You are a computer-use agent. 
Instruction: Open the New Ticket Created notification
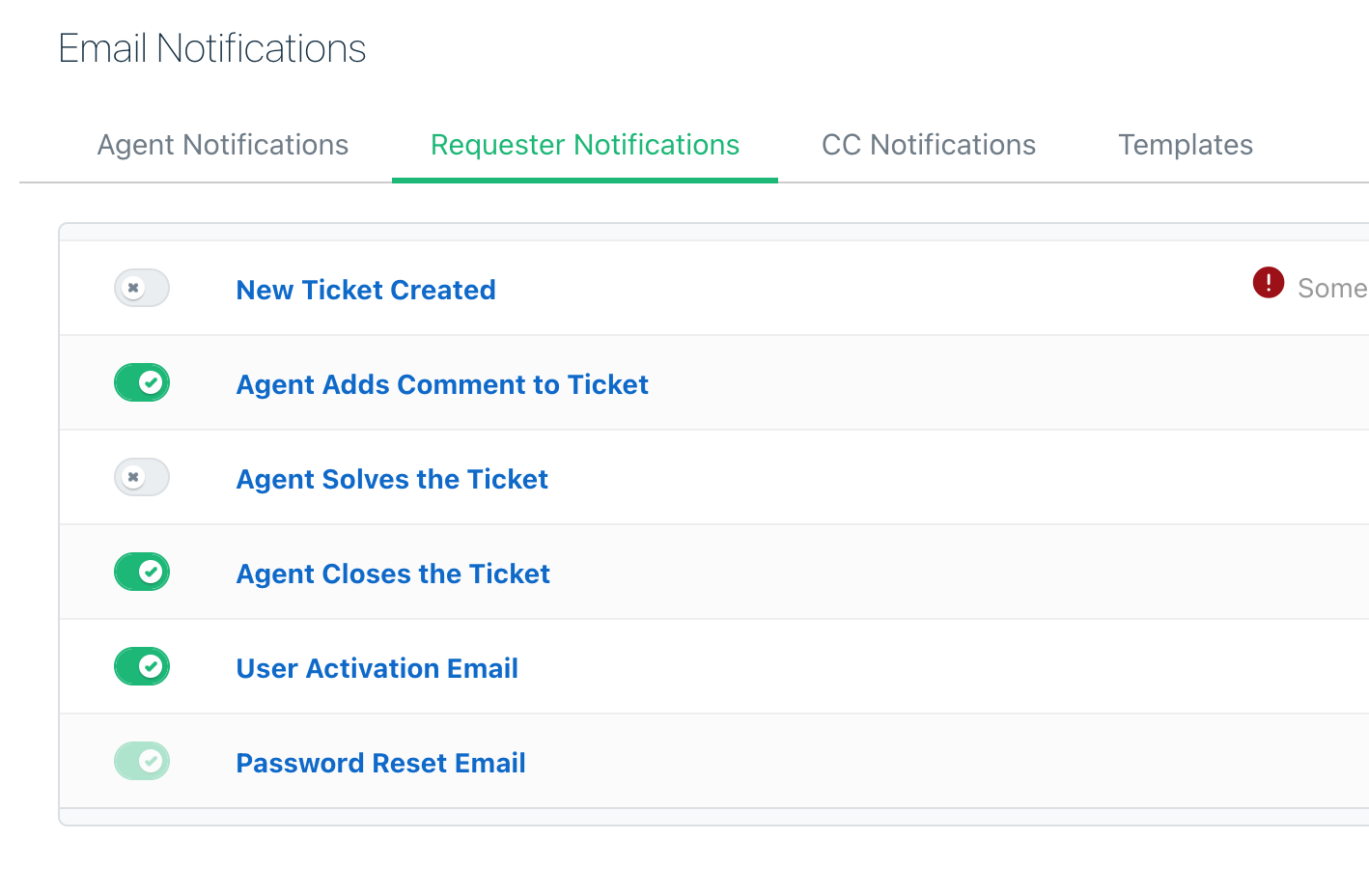coord(366,290)
